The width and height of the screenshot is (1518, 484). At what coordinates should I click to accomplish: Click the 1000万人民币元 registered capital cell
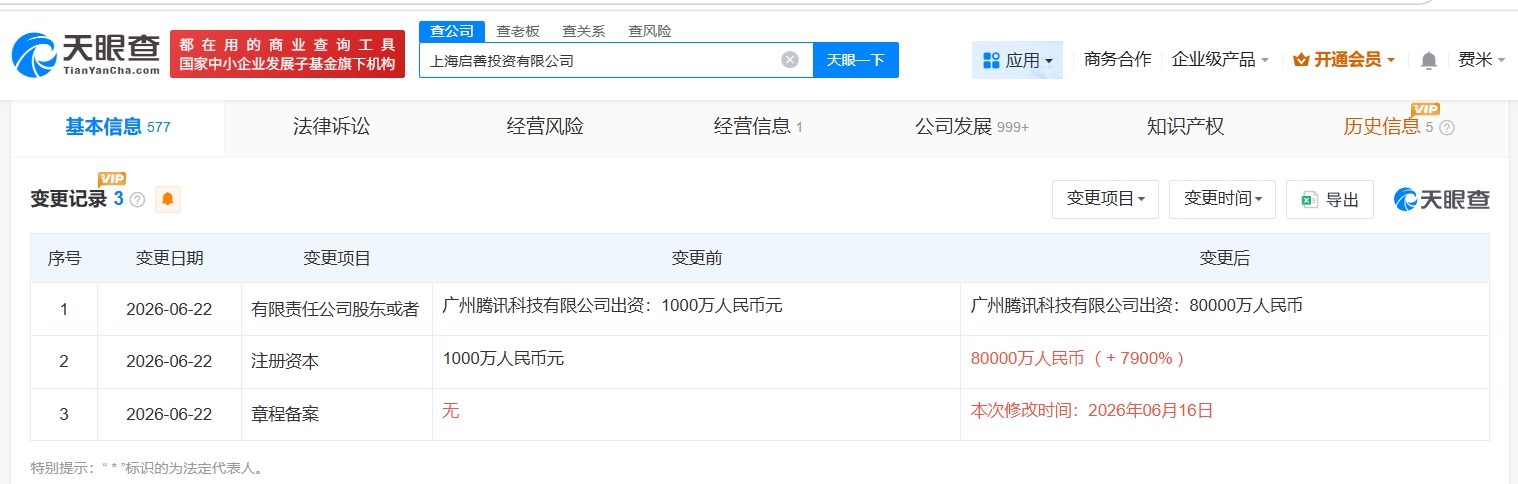click(x=697, y=362)
